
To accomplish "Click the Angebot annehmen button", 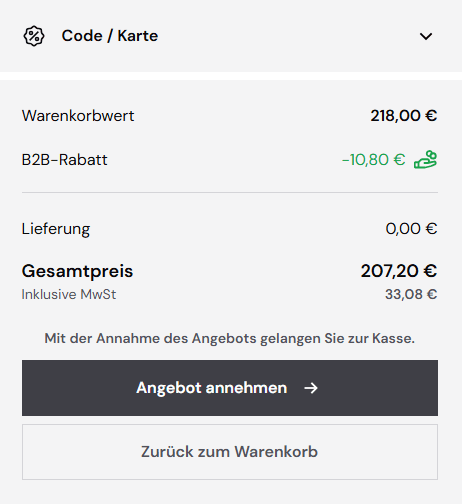I will click(x=230, y=388).
